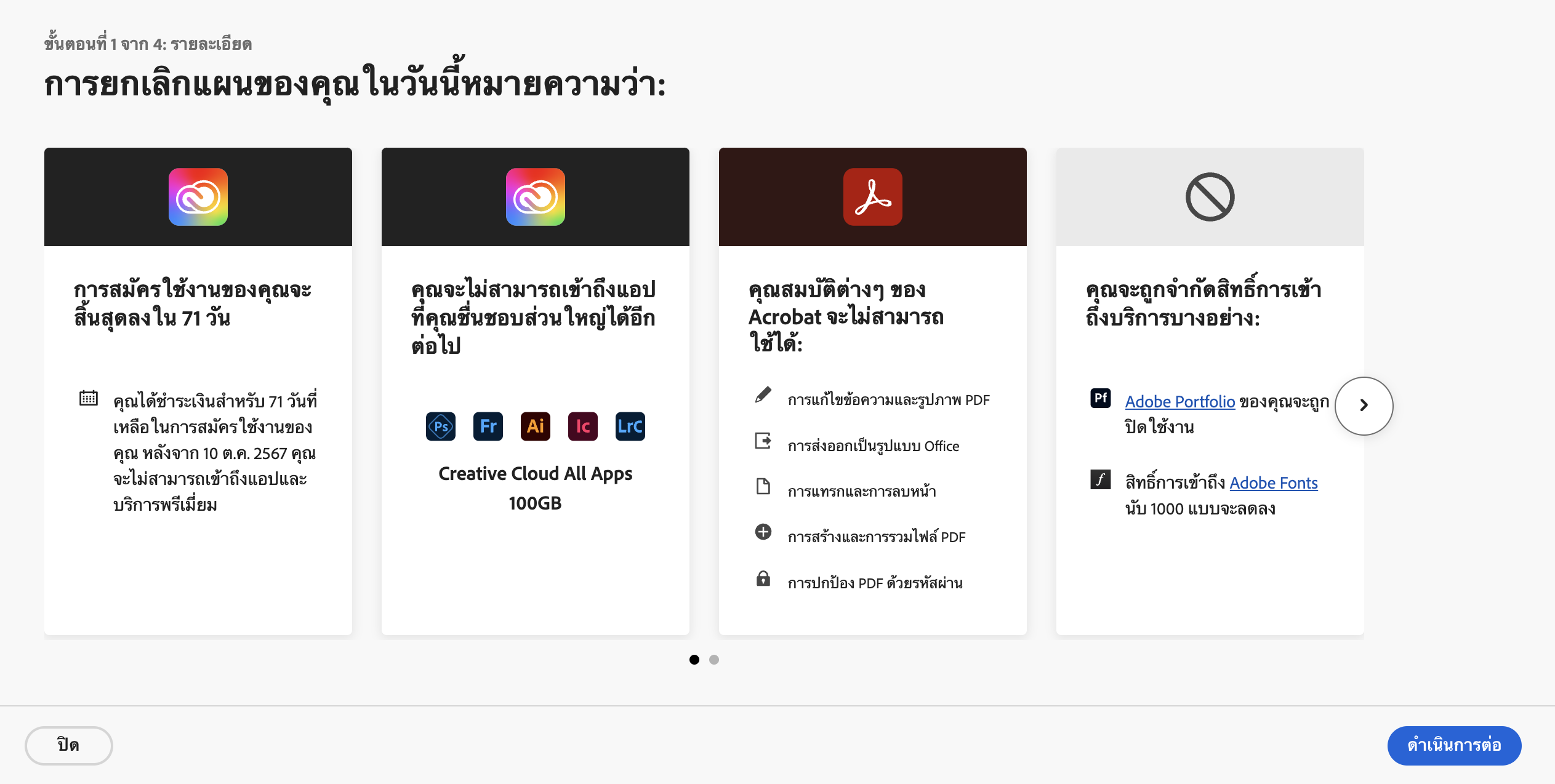The height and width of the screenshot is (784, 1555).
Task: Click the InCopy Ic app icon
Action: (583, 426)
